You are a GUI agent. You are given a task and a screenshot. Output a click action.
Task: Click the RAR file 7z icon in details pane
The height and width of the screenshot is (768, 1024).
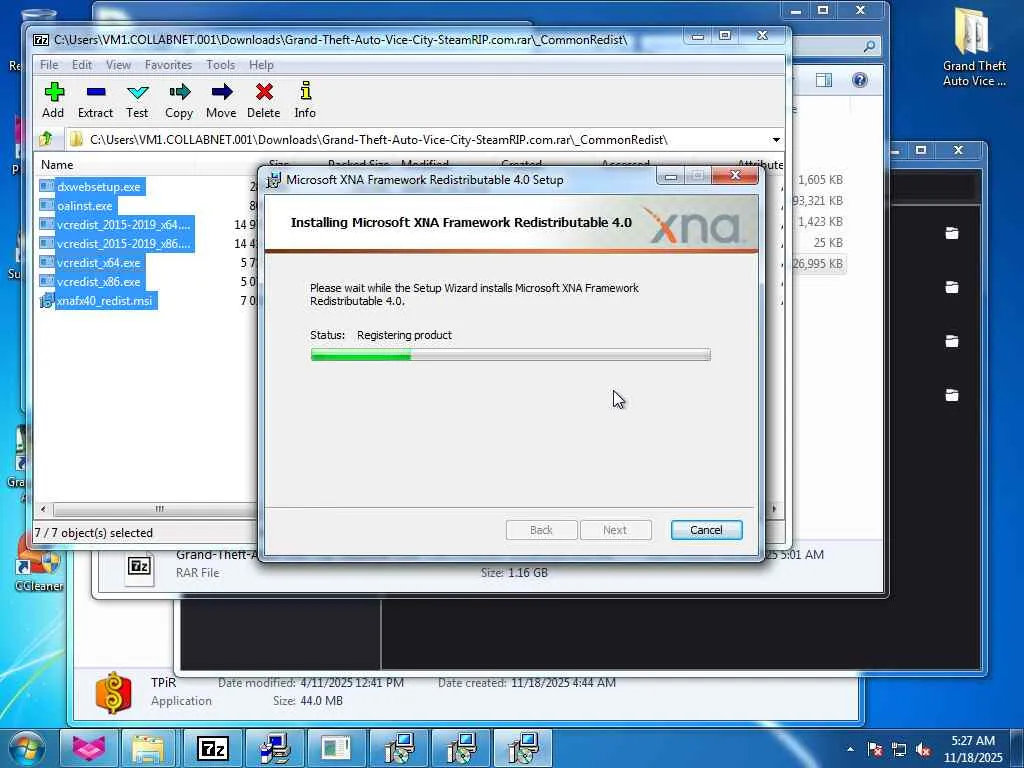pos(139,566)
